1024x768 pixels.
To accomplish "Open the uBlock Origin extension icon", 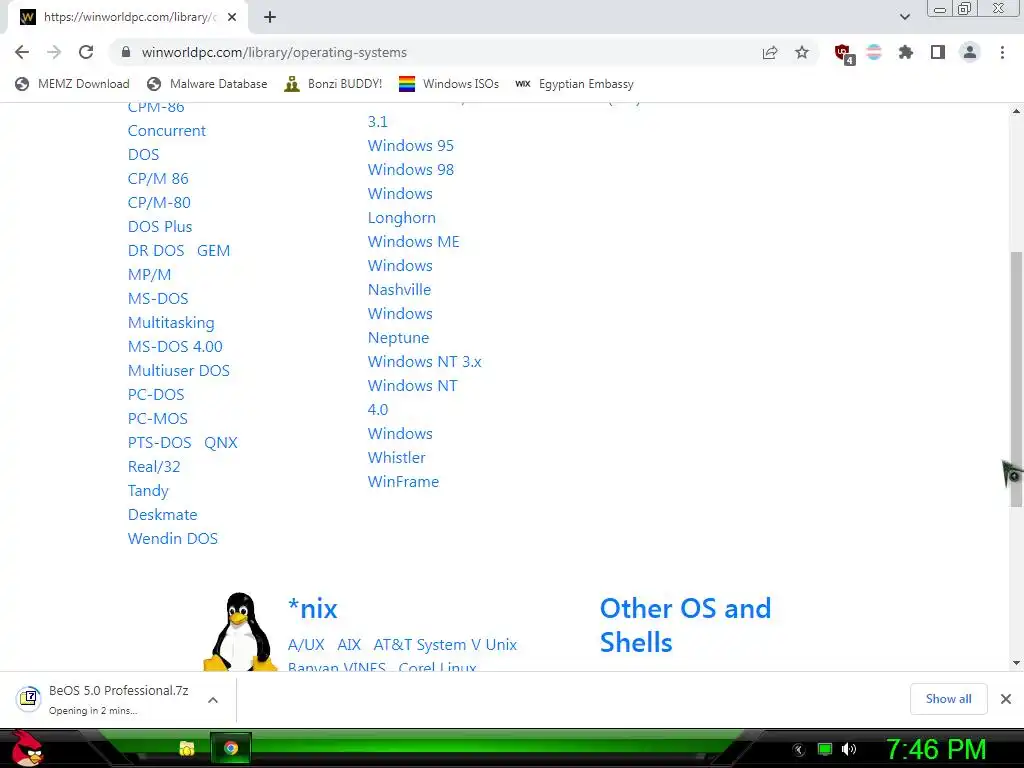I will click(844, 54).
